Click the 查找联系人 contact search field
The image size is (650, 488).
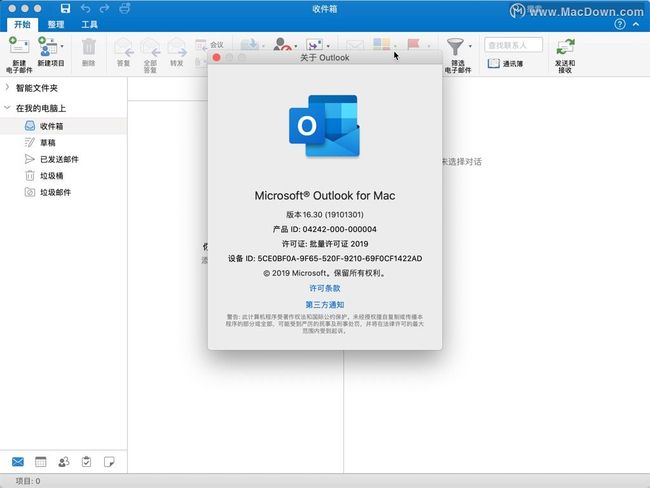tap(514, 45)
